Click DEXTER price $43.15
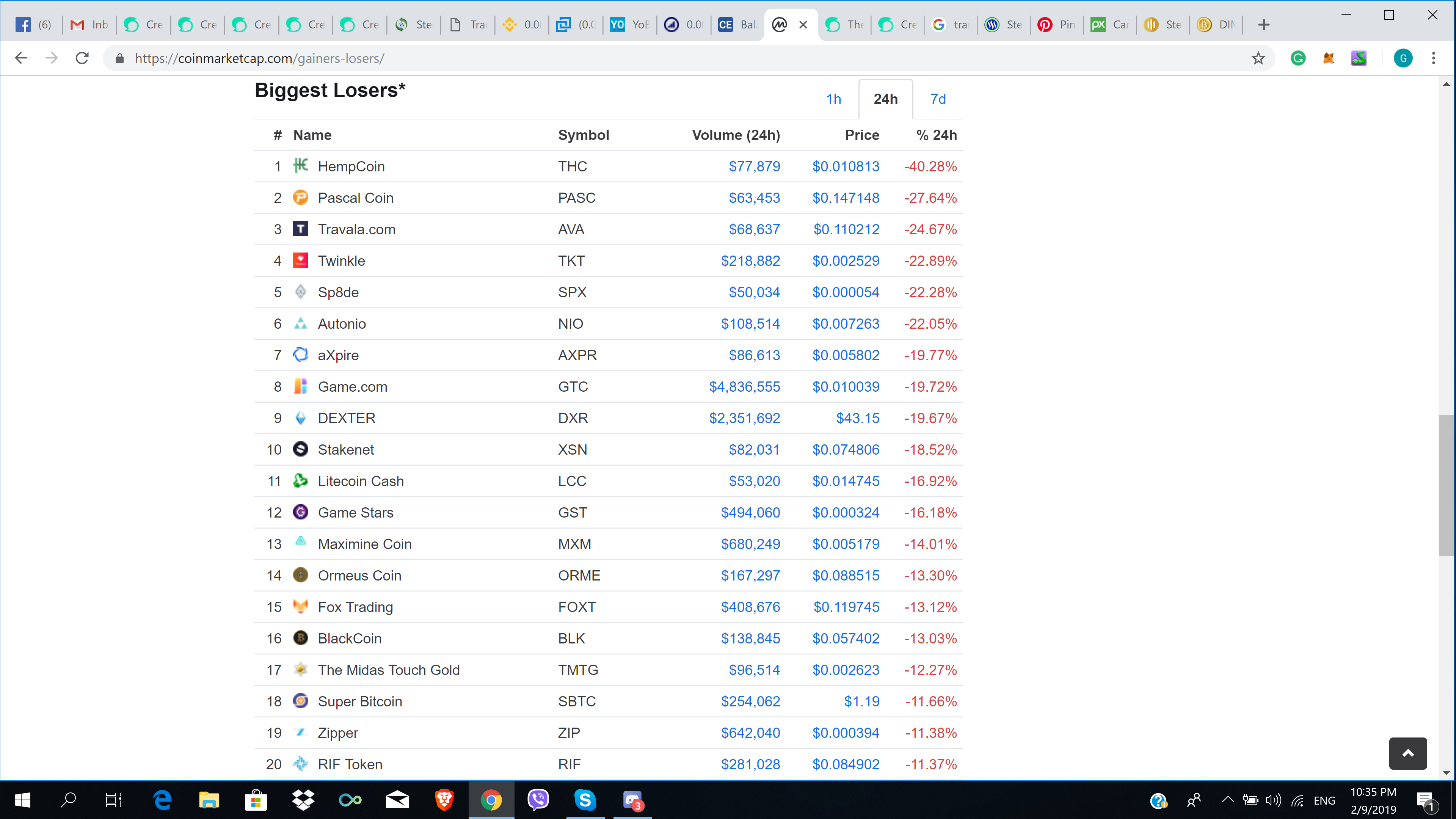The height and width of the screenshot is (819, 1456). point(858,418)
